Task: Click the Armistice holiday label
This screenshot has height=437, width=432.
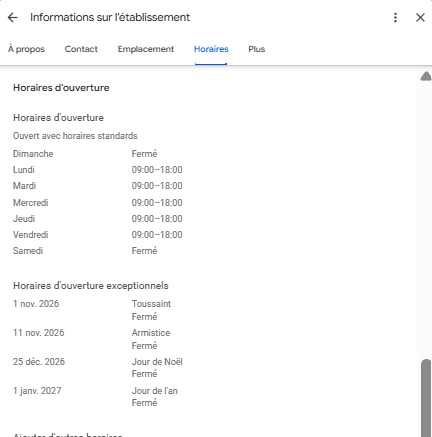Action: tap(151, 333)
